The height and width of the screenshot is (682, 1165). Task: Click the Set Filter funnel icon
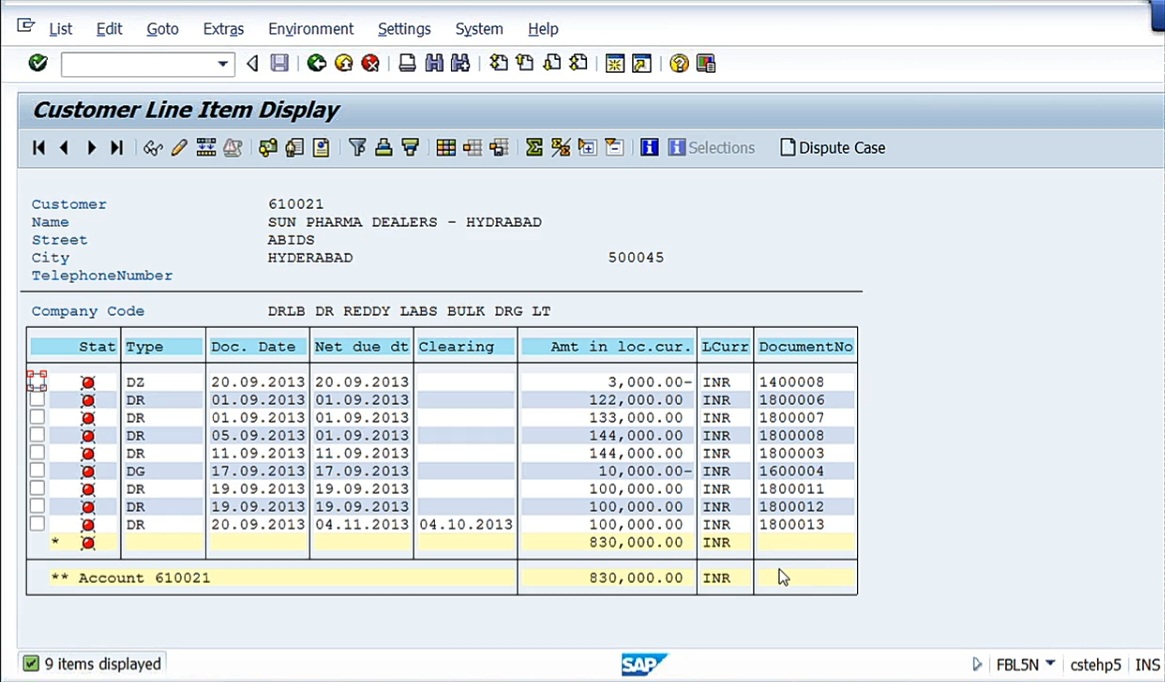357,148
